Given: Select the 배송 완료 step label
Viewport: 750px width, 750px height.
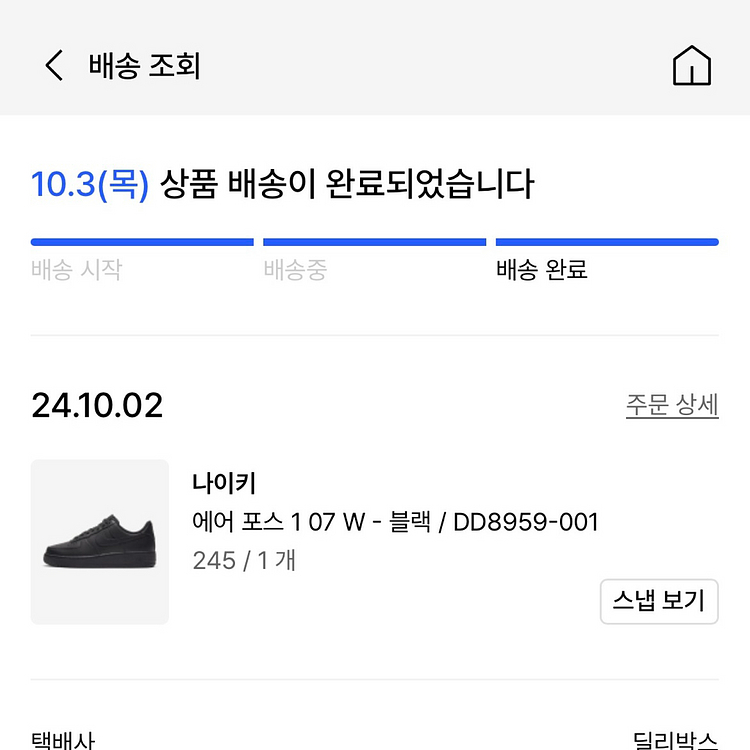Looking at the screenshot, I should click(x=541, y=270).
